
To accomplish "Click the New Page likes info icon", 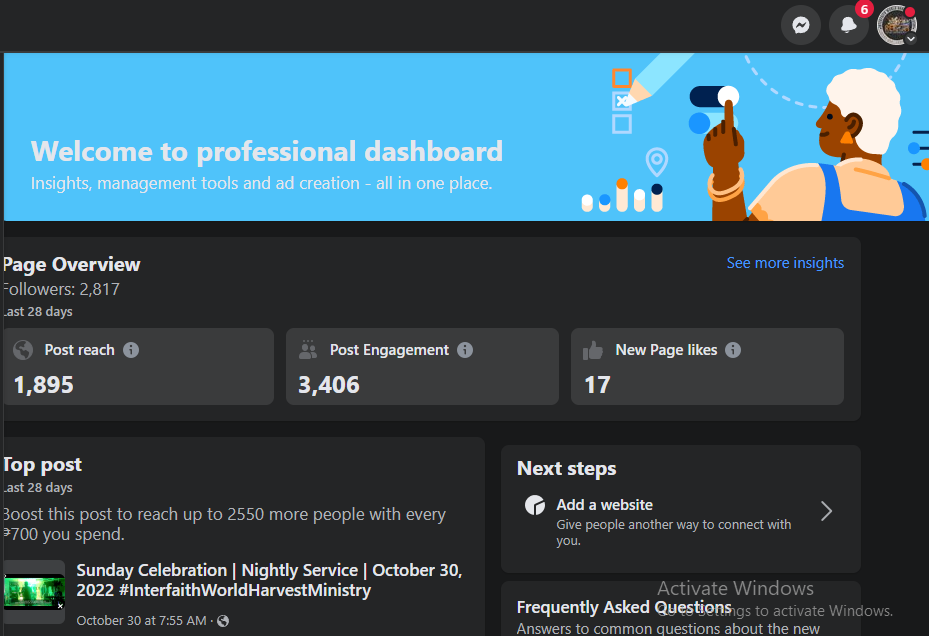I will tap(733, 350).
